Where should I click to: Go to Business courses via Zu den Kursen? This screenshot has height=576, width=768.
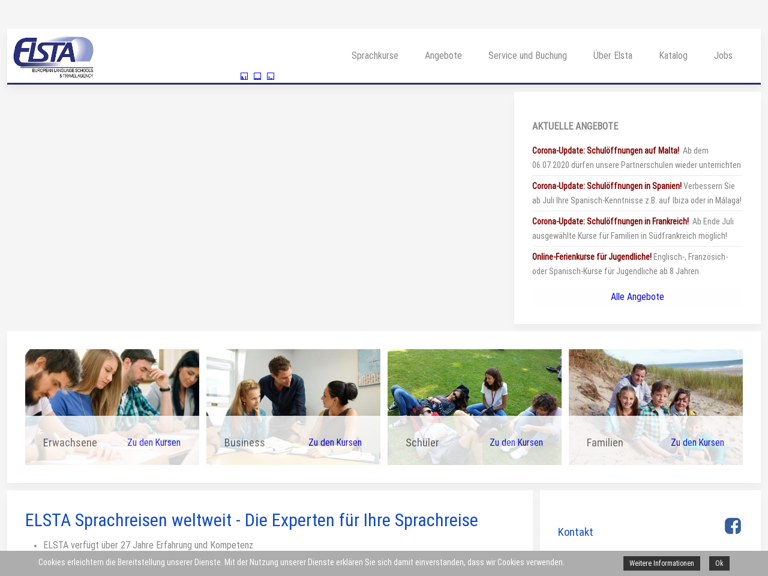pos(334,442)
